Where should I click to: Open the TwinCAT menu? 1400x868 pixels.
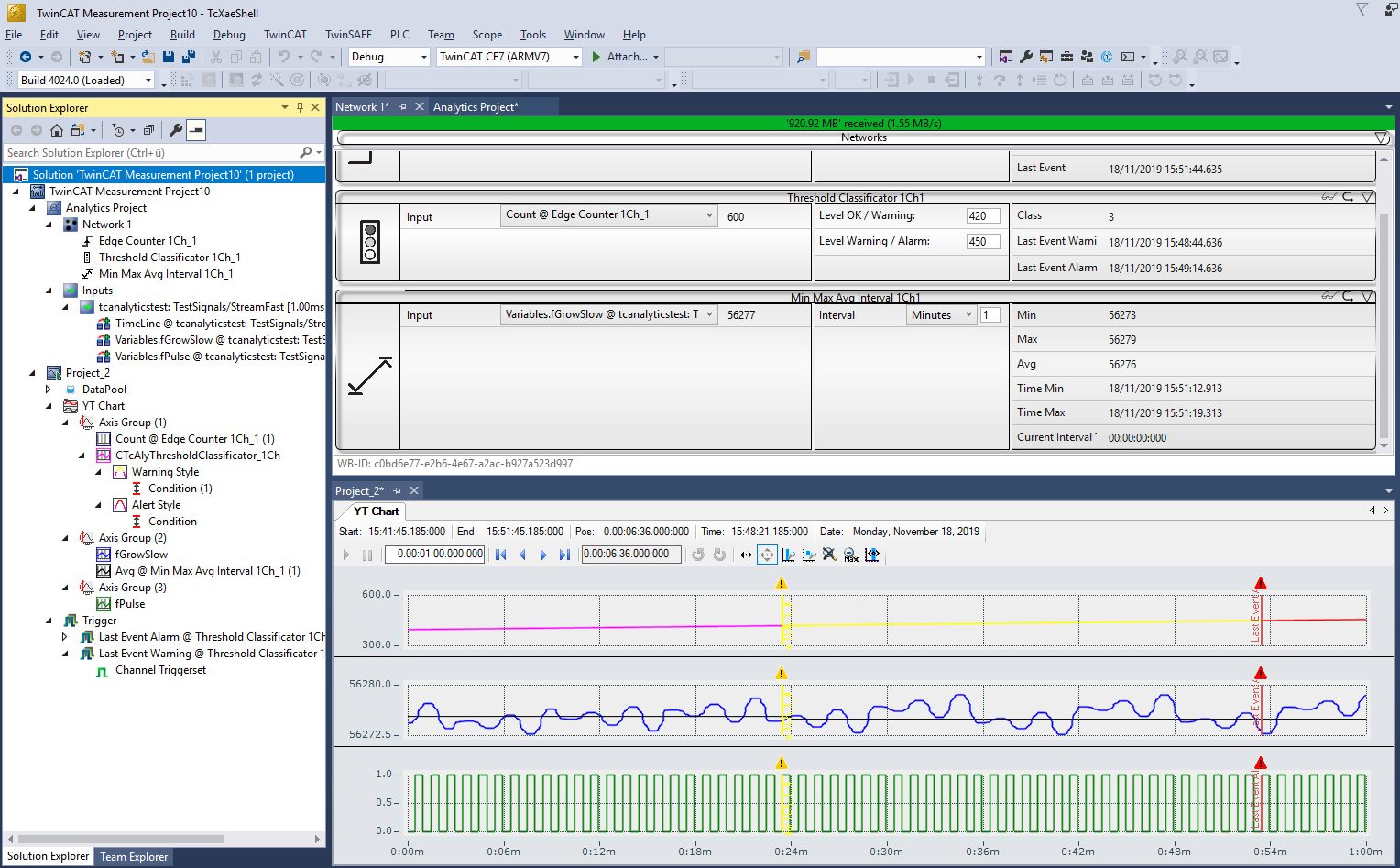(x=285, y=35)
